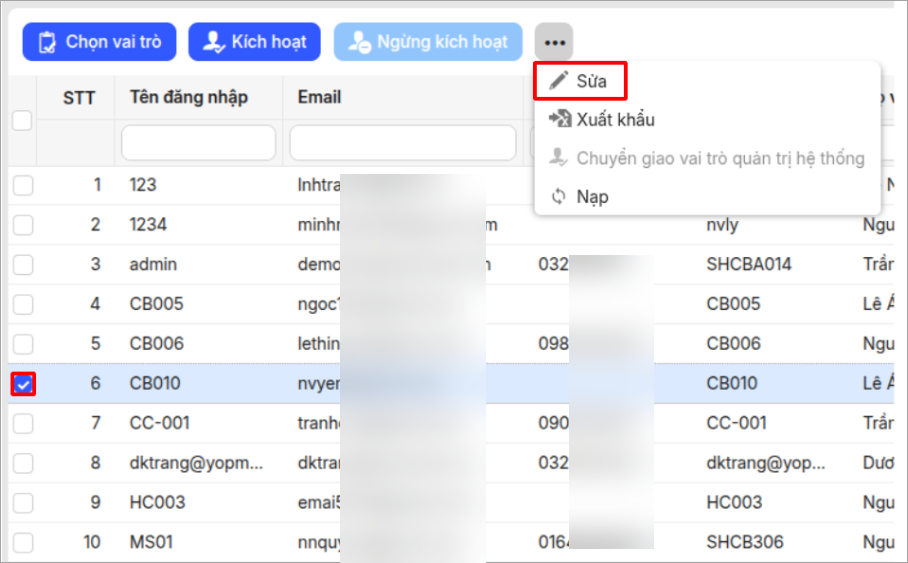
Task: Click the user-check icon on Kích hoạt
Action: [213, 43]
